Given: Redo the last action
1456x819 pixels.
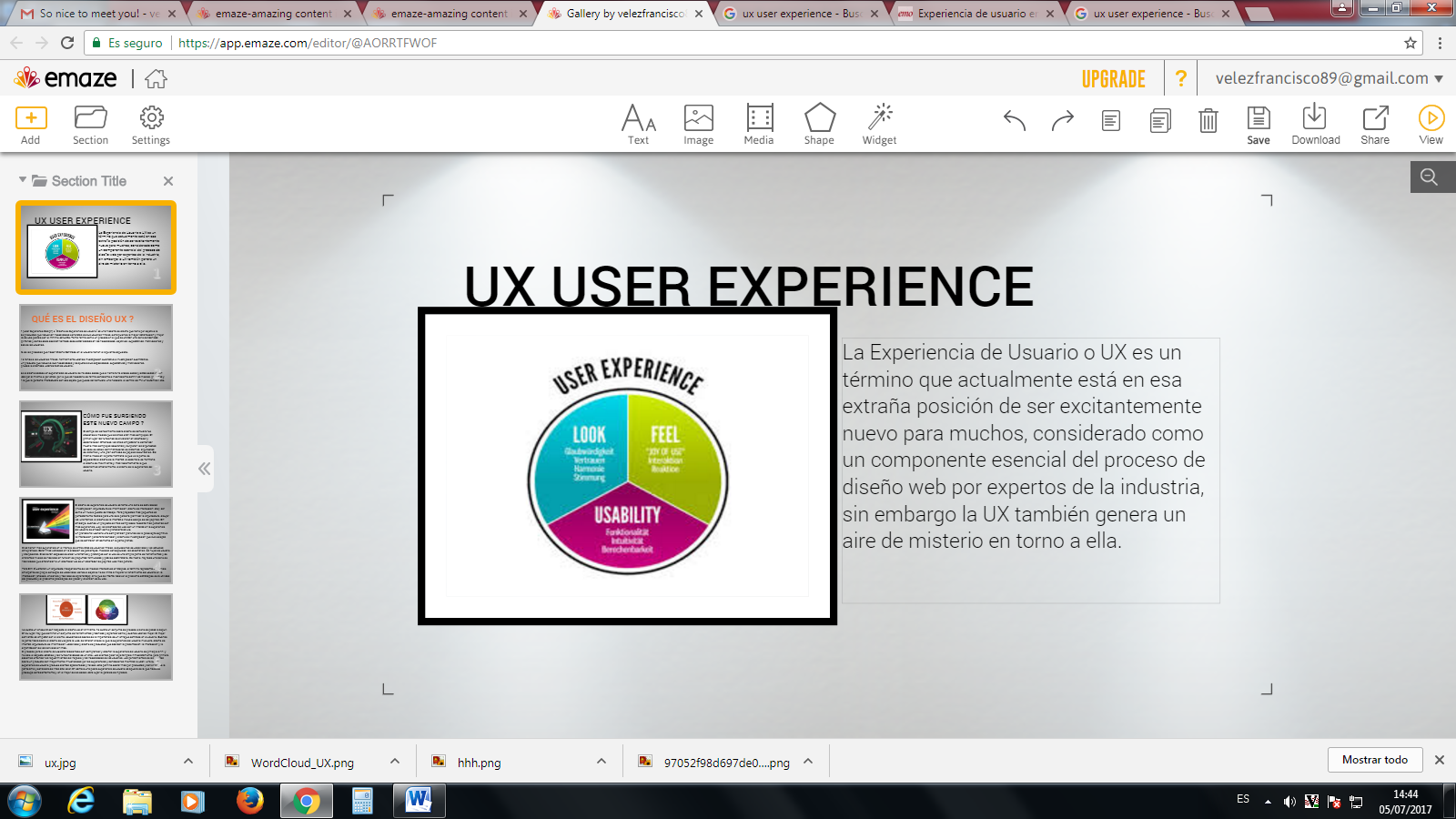Looking at the screenshot, I should [x=1063, y=120].
